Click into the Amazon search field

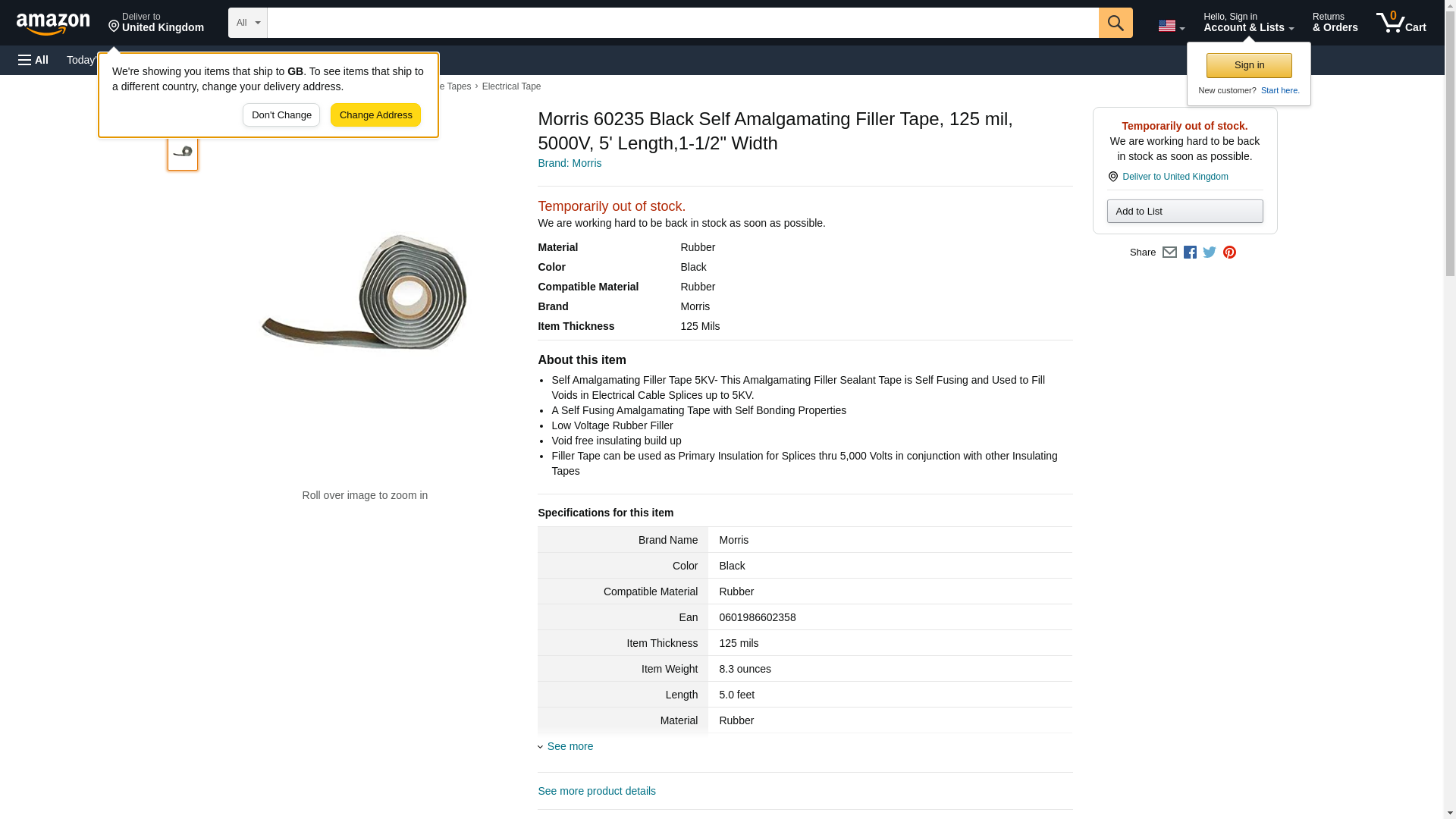pos(682,23)
